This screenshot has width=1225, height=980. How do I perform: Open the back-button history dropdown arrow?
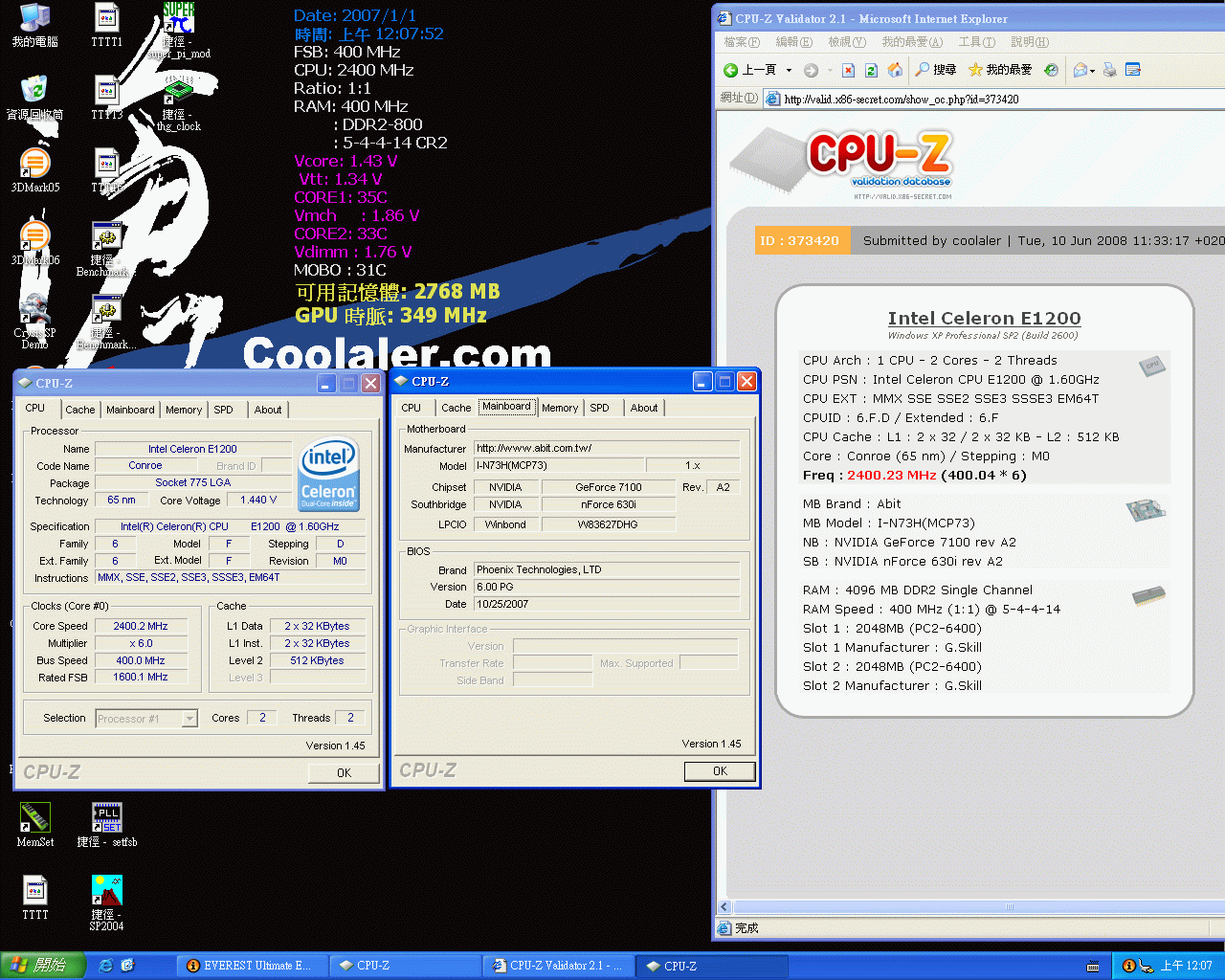tap(789, 70)
